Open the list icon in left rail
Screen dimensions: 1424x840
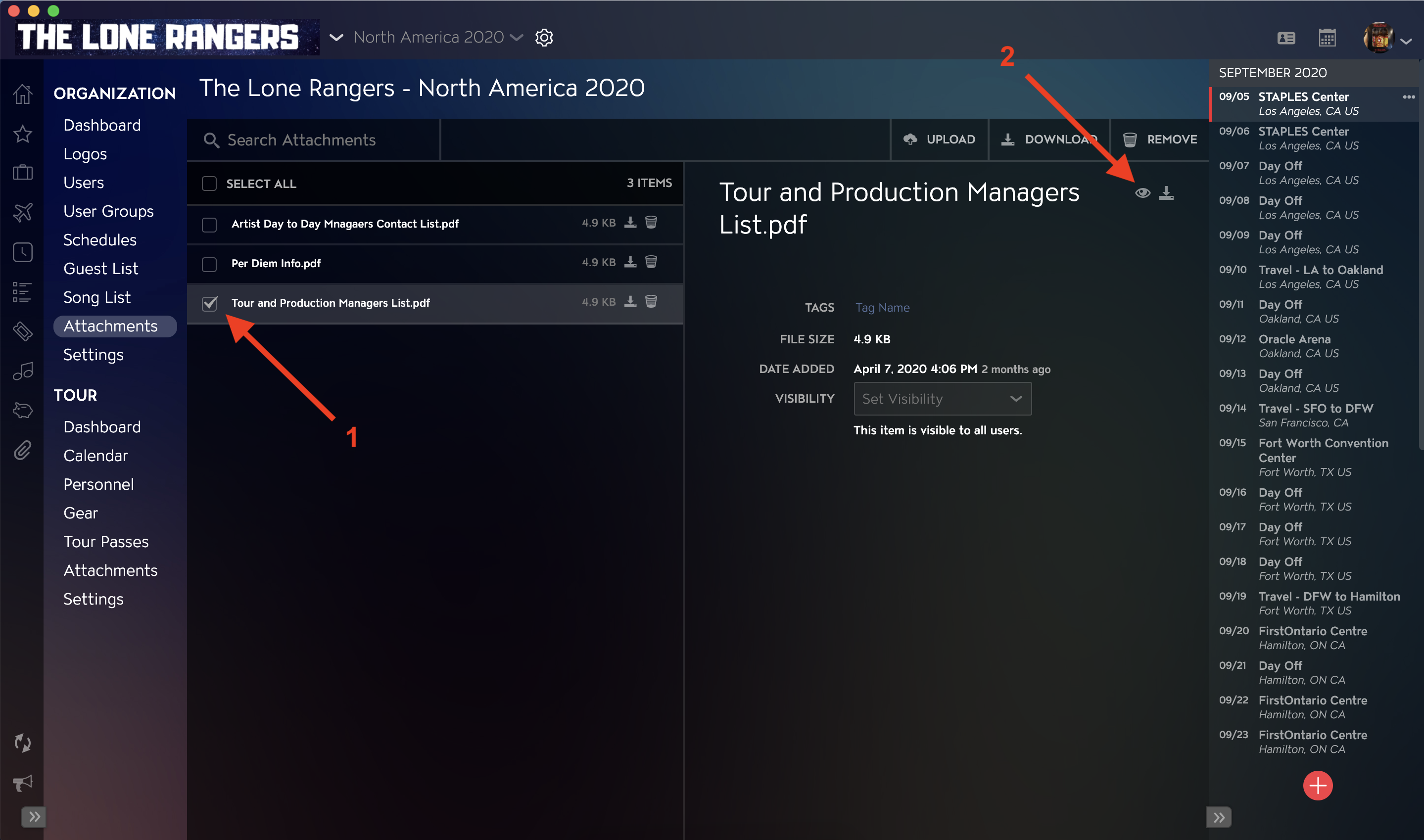23,292
